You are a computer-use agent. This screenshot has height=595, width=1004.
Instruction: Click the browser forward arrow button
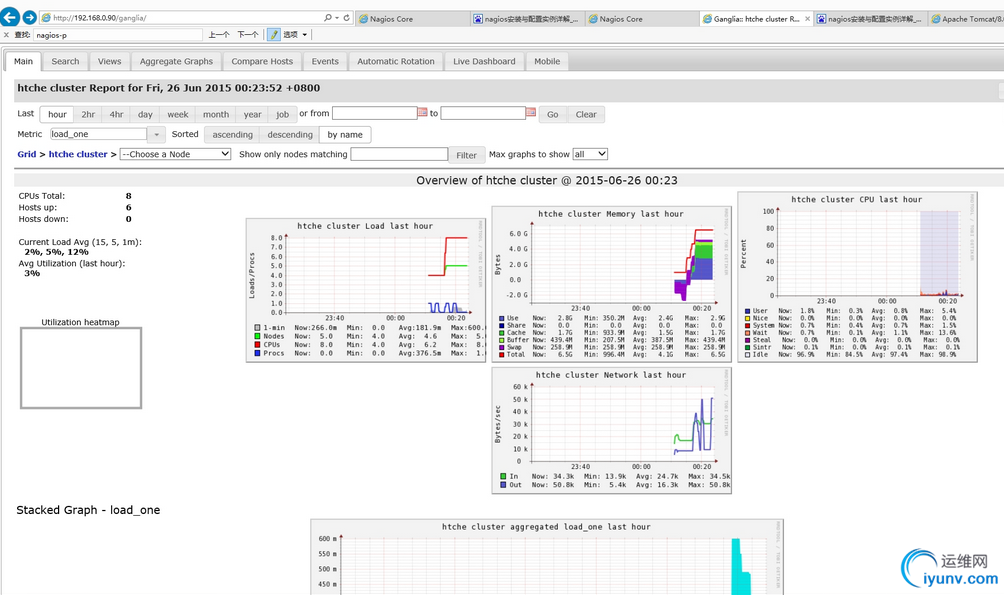29,18
